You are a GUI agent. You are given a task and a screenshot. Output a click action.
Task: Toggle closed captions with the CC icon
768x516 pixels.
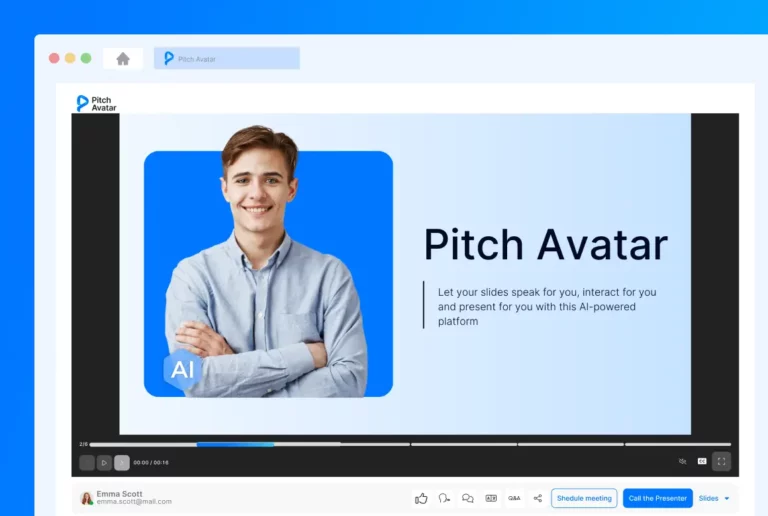click(702, 461)
